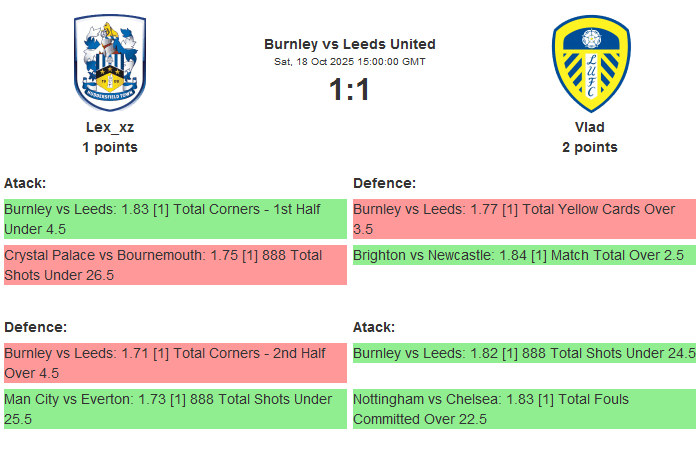This screenshot has width=700, height=460.
Task: Click Vlad's lower Atack section heading
Action: (x=374, y=327)
